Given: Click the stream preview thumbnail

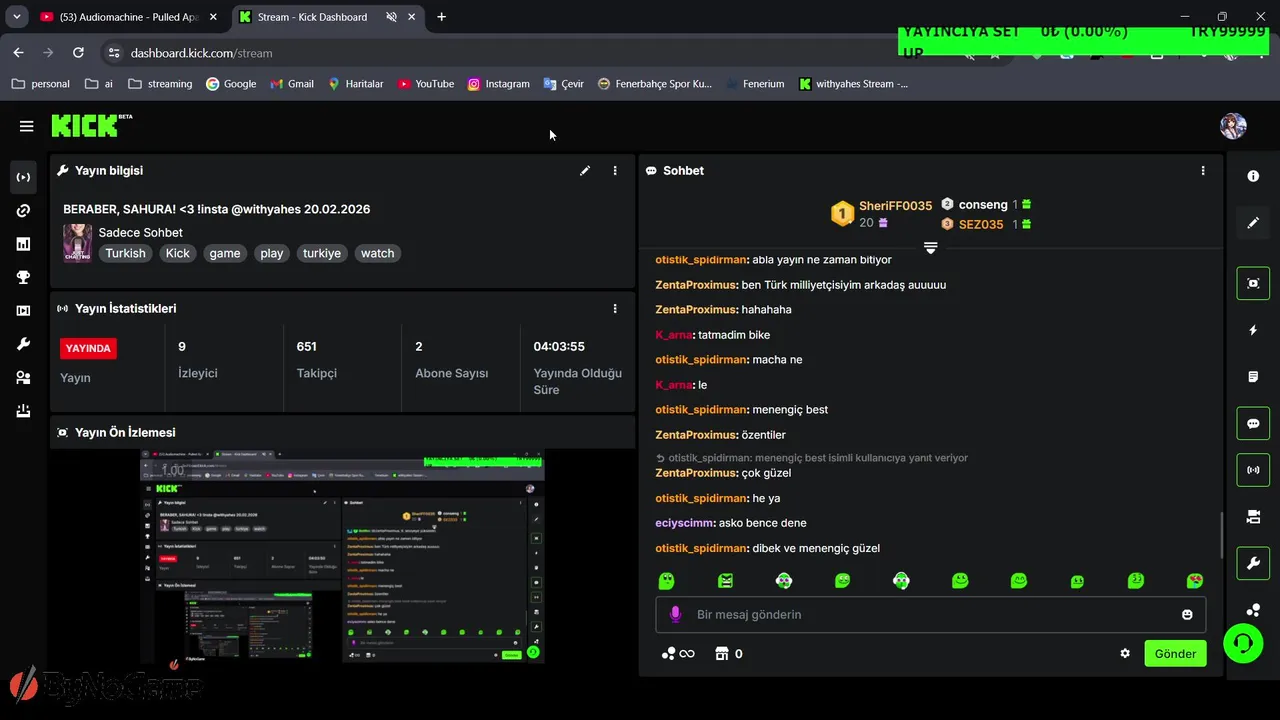Looking at the screenshot, I should coord(342,556).
